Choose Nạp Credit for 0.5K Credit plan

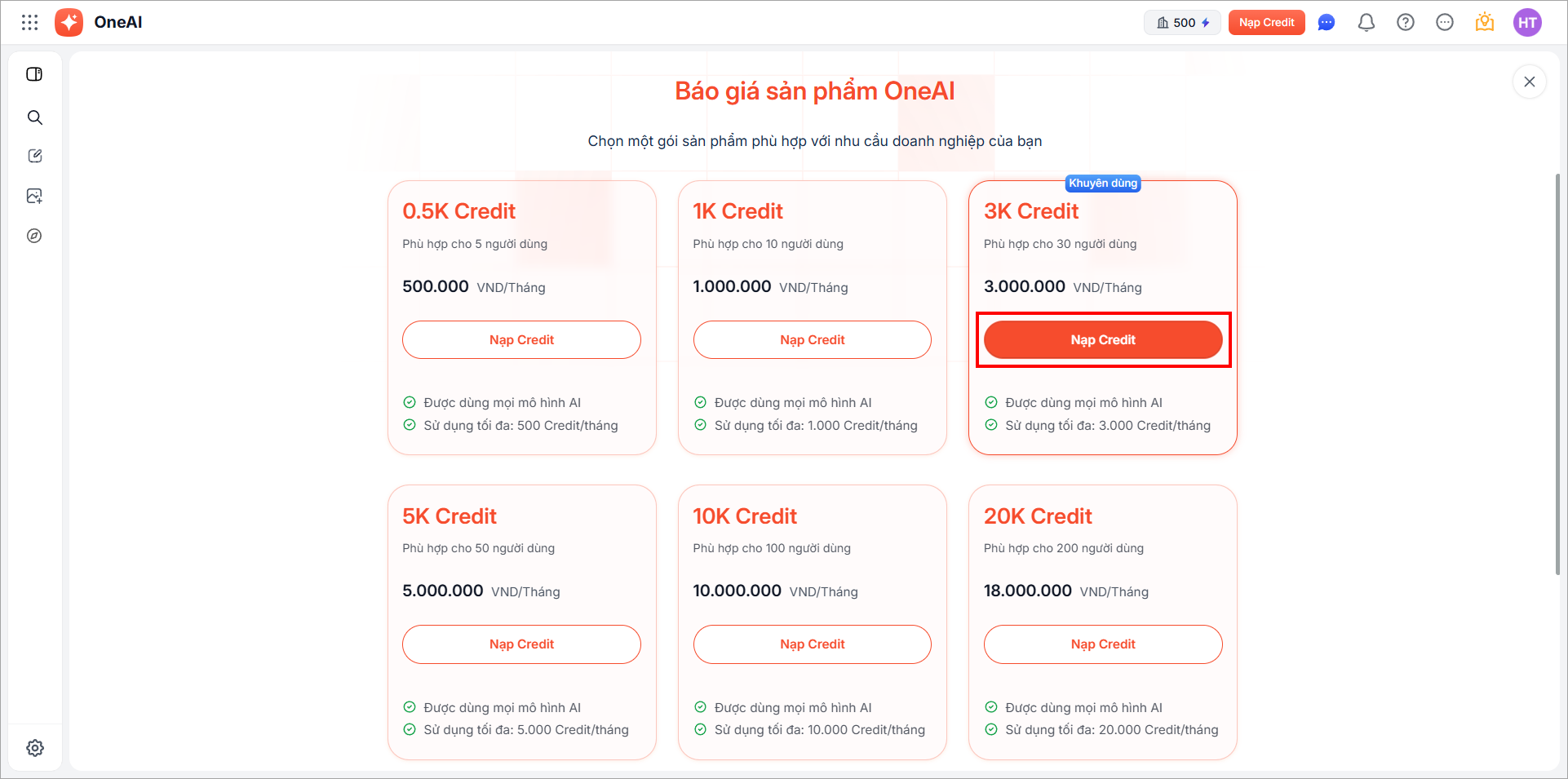click(521, 340)
